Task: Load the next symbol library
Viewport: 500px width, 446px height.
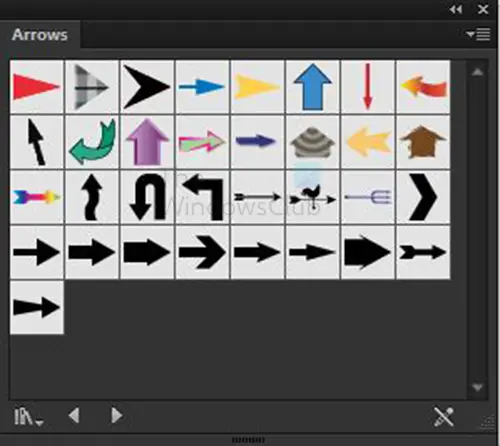Action: [116, 416]
